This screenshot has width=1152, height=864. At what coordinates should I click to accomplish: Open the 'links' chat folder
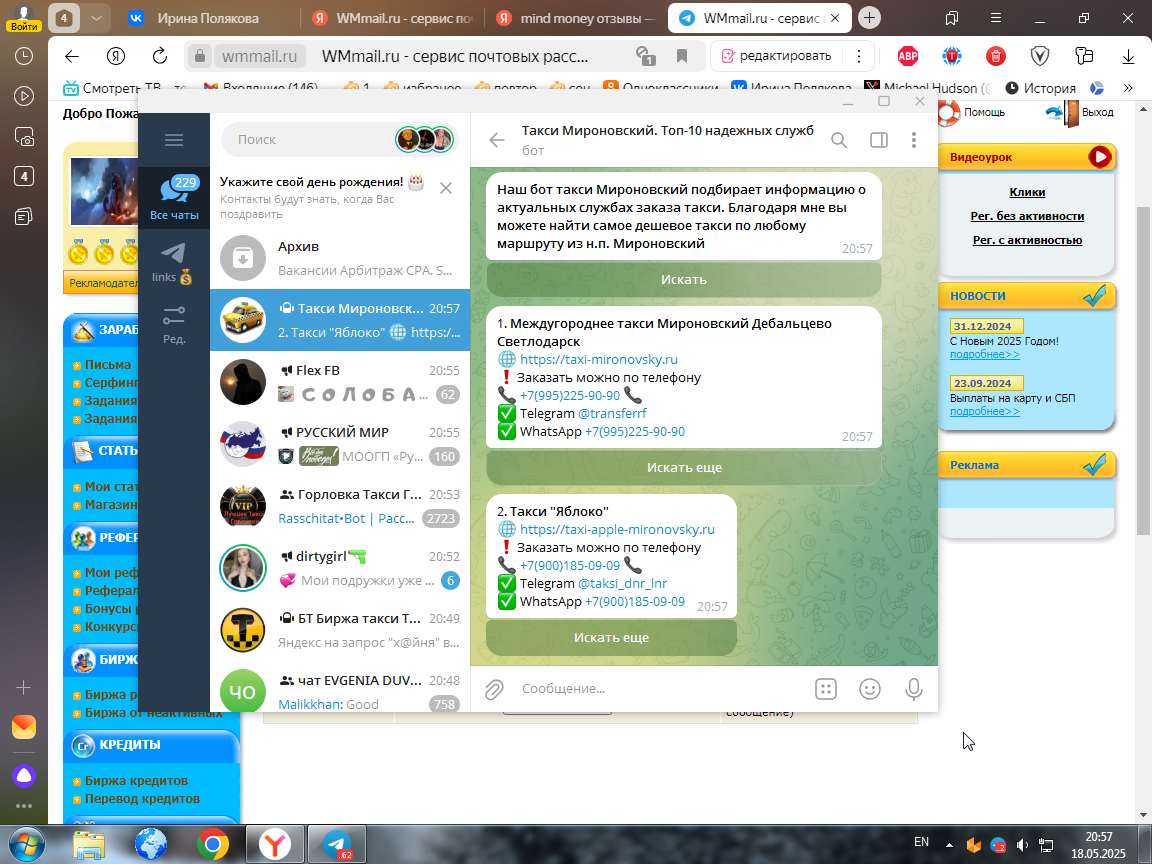[174, 264]
